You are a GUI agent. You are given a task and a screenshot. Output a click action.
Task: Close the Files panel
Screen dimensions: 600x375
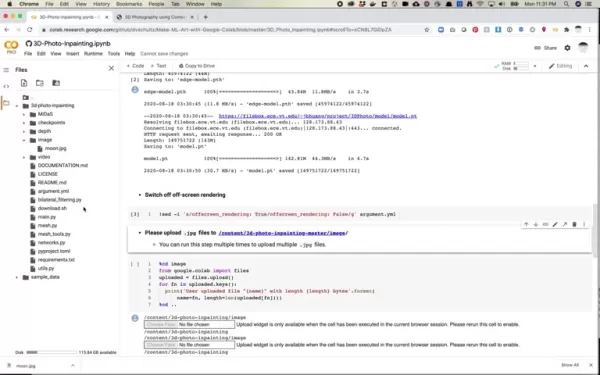pyautogui.click(x=111, y=68)
